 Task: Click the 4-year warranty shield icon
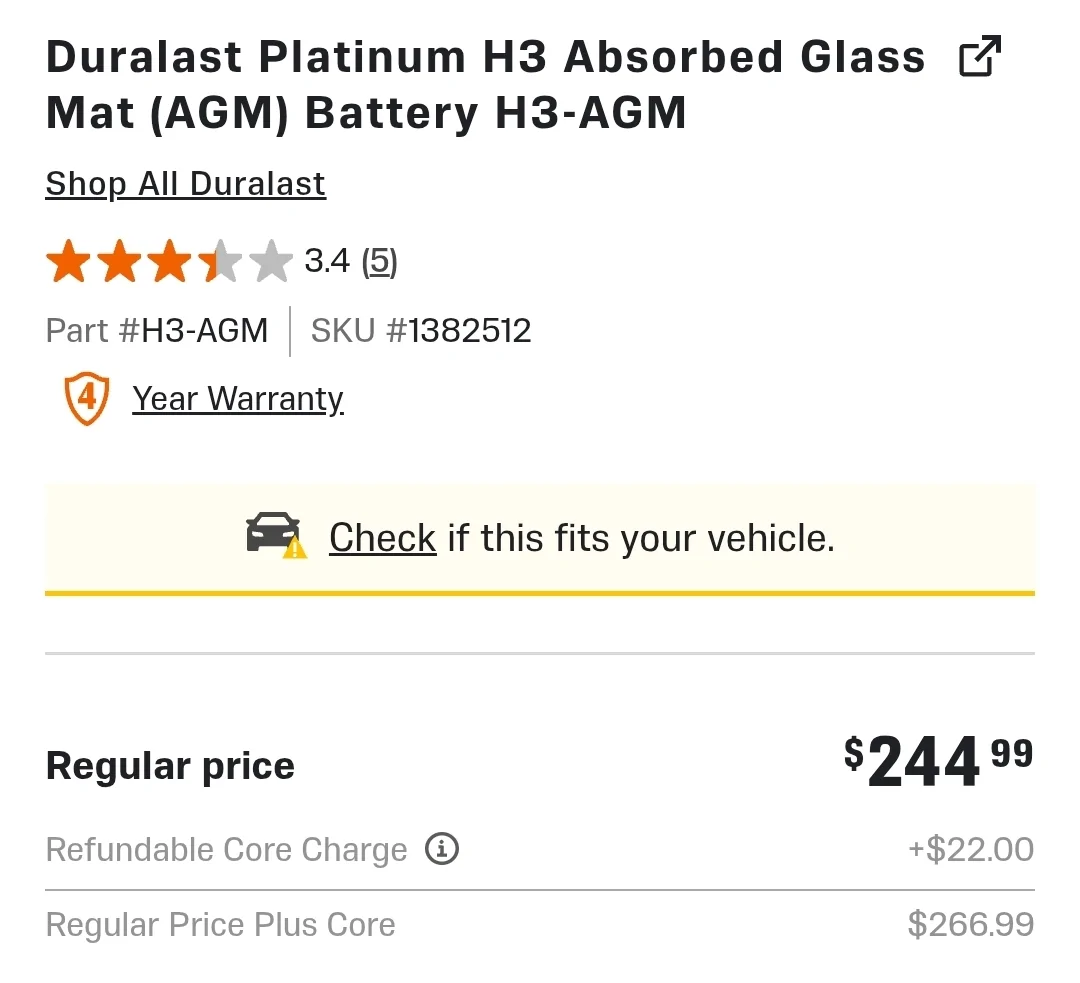[x=87, y=398]
